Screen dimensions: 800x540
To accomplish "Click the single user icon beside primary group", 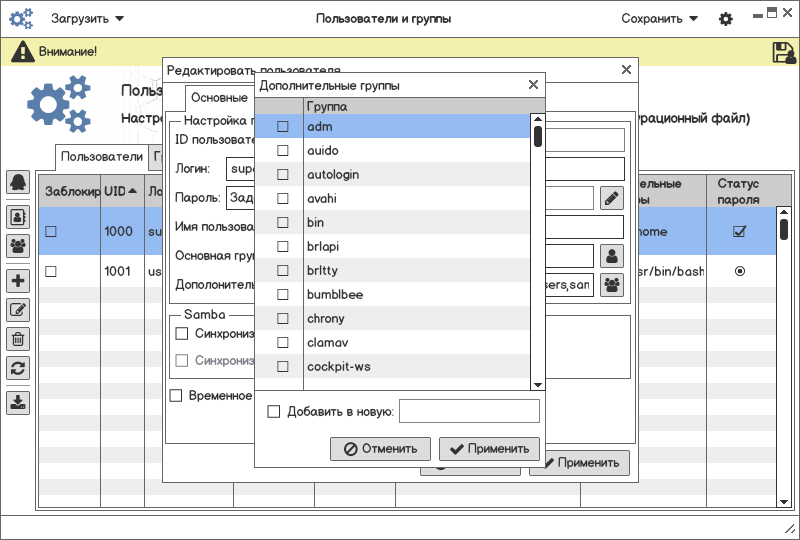I will [611, 256].
